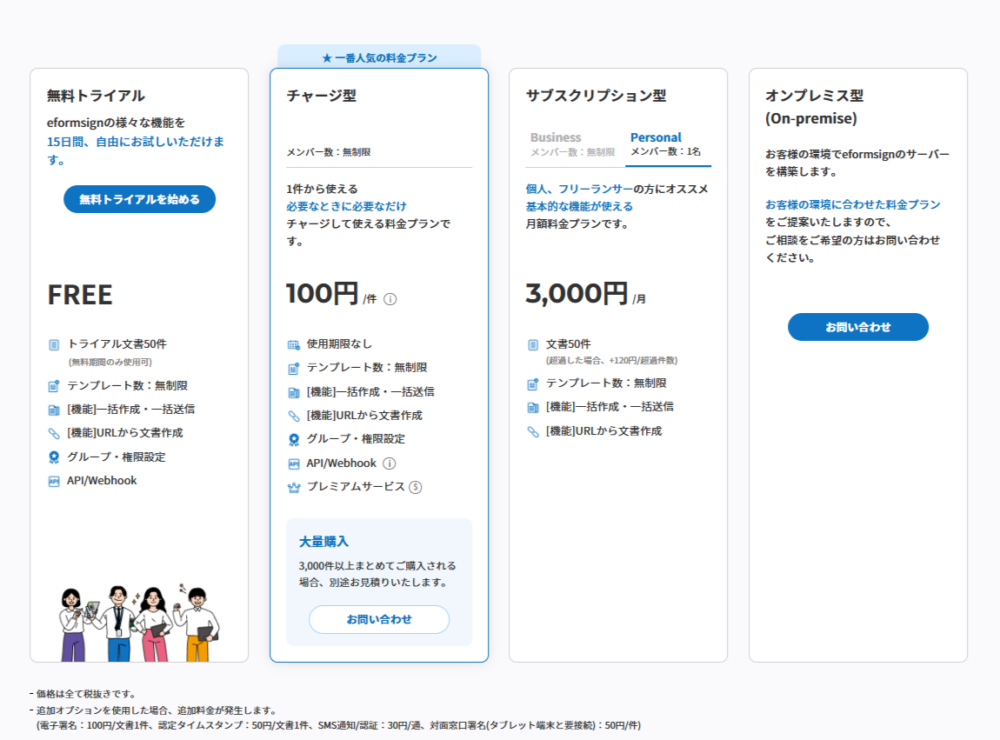Click document icon beside 文書50件
1000x740 pixels.
click(x=533, y=344)
